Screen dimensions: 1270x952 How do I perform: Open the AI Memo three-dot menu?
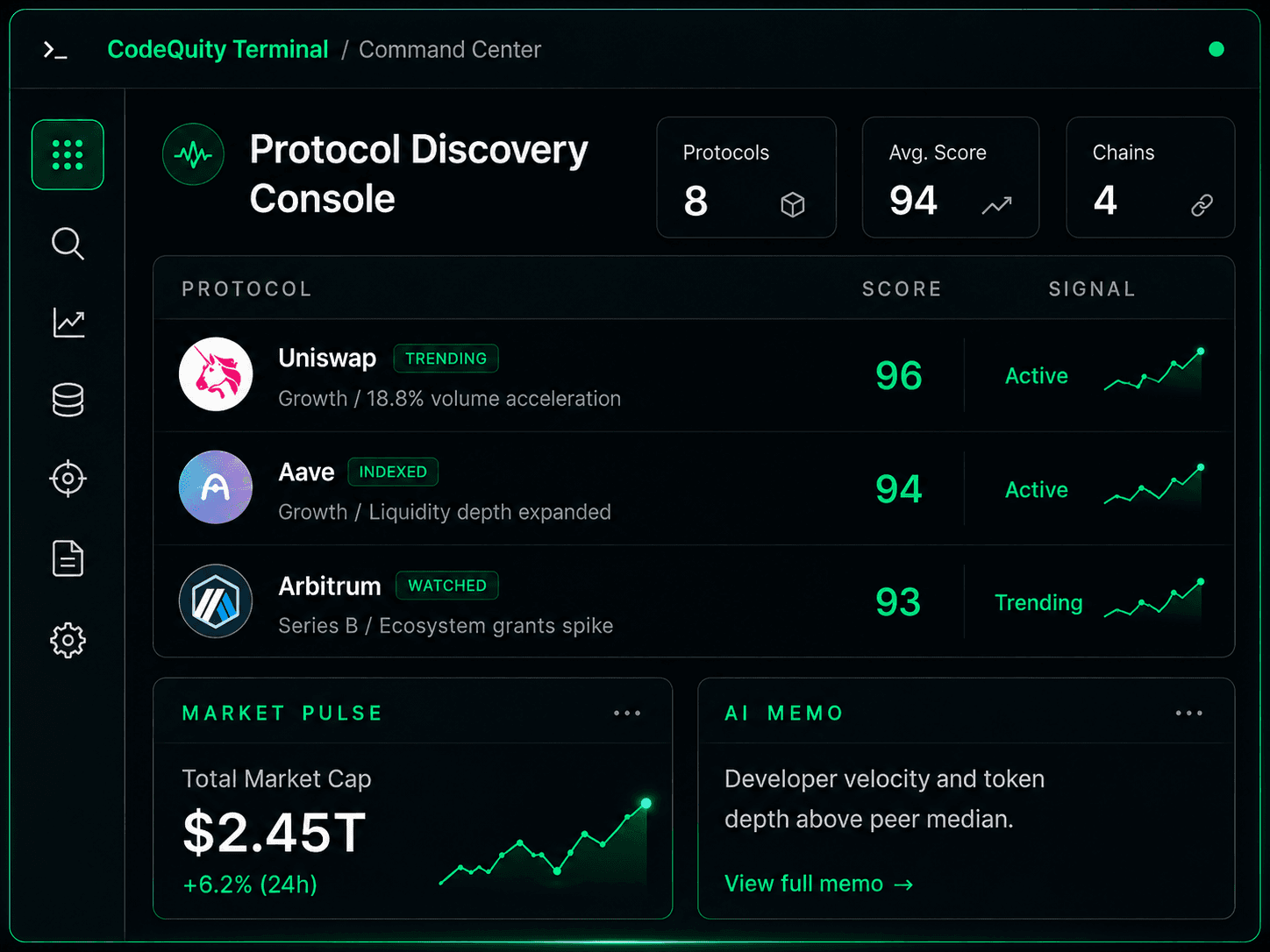coord(1189,714)
